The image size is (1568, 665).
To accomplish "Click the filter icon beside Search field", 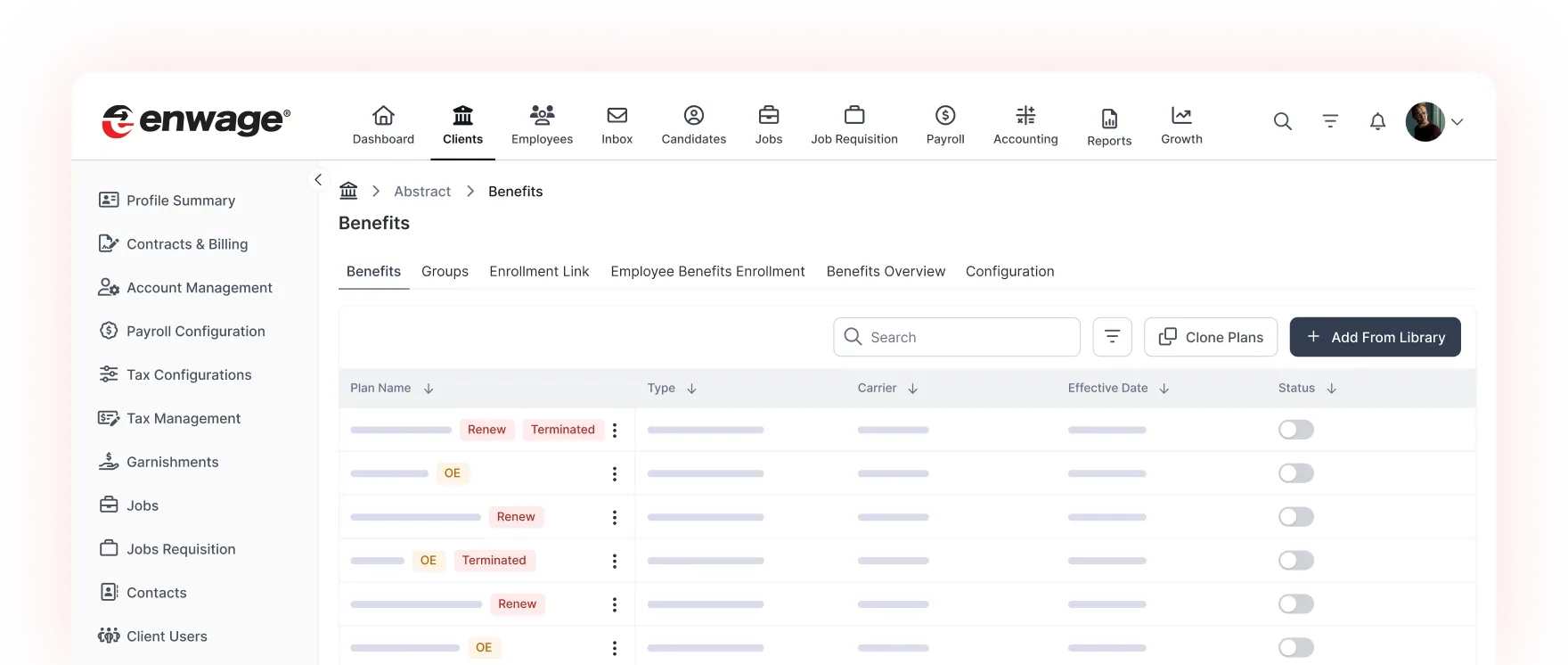I will 1112,337.
